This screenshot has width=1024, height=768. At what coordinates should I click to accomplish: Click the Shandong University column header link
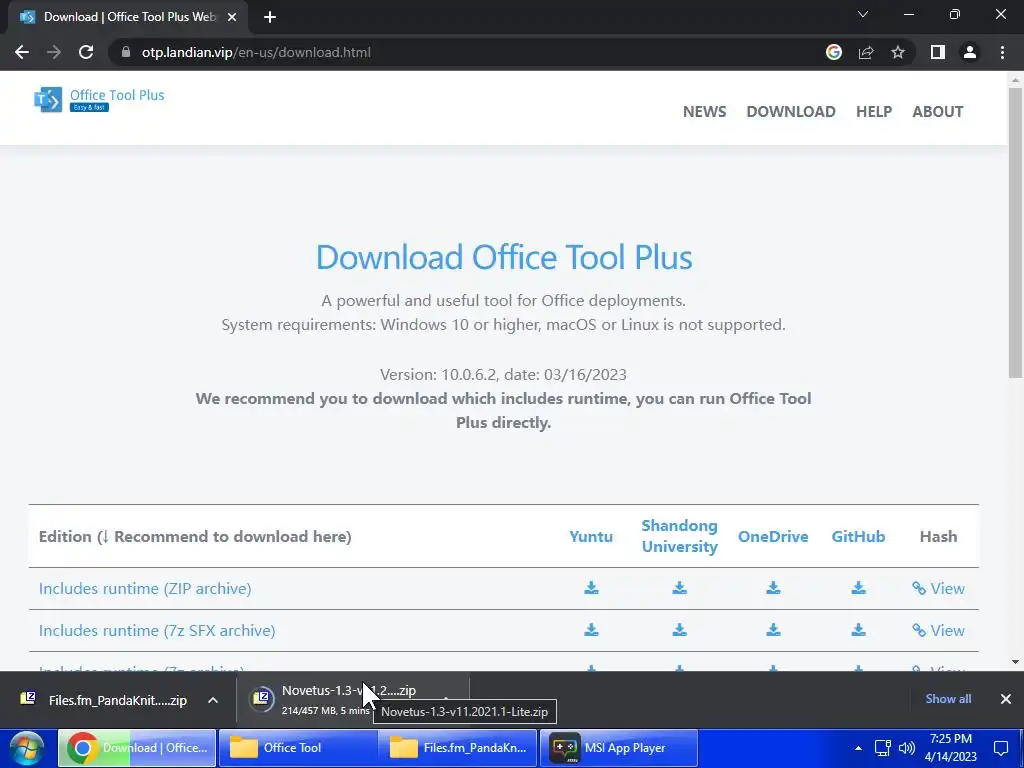(x=679, y=536)
